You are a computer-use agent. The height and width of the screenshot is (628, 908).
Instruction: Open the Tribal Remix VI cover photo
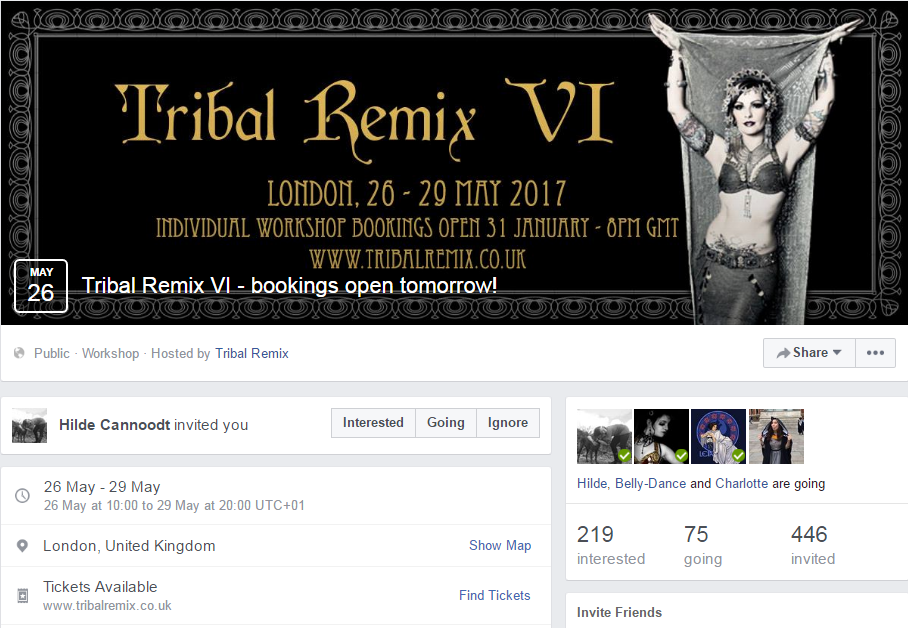[454, 162]
